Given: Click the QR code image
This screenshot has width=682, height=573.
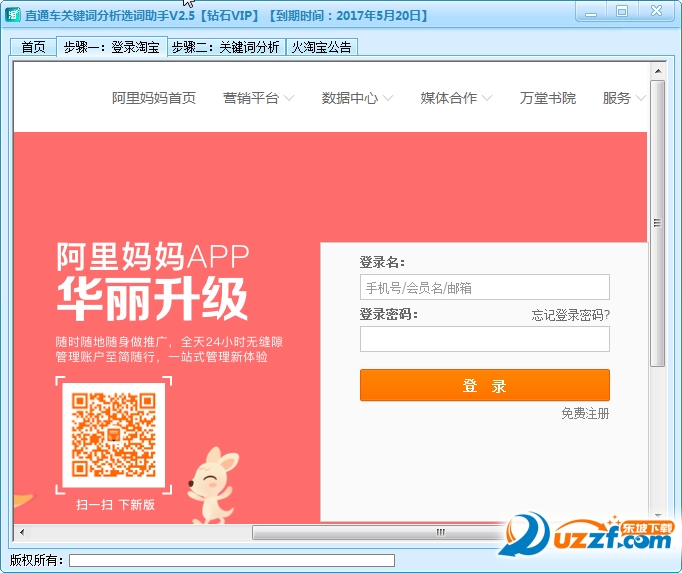Looking at the screenshot, I should click(114, 435).
